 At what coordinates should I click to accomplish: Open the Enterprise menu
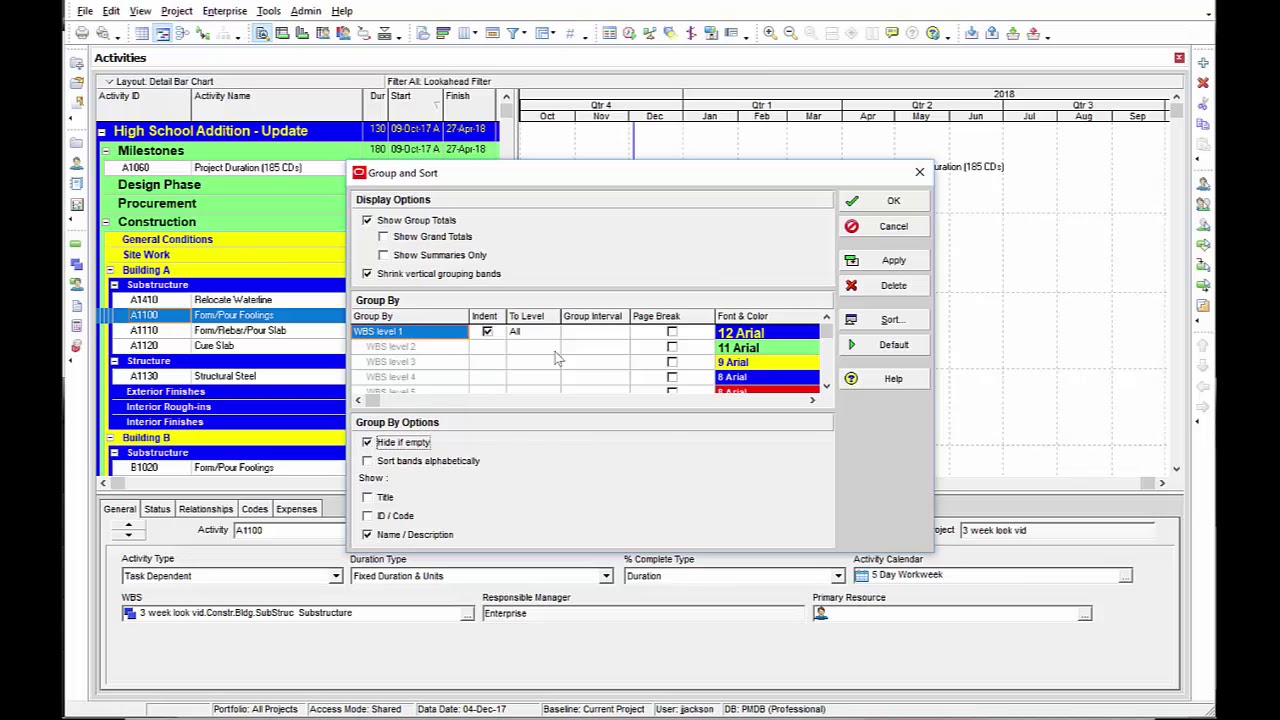(x=224, y=11)
